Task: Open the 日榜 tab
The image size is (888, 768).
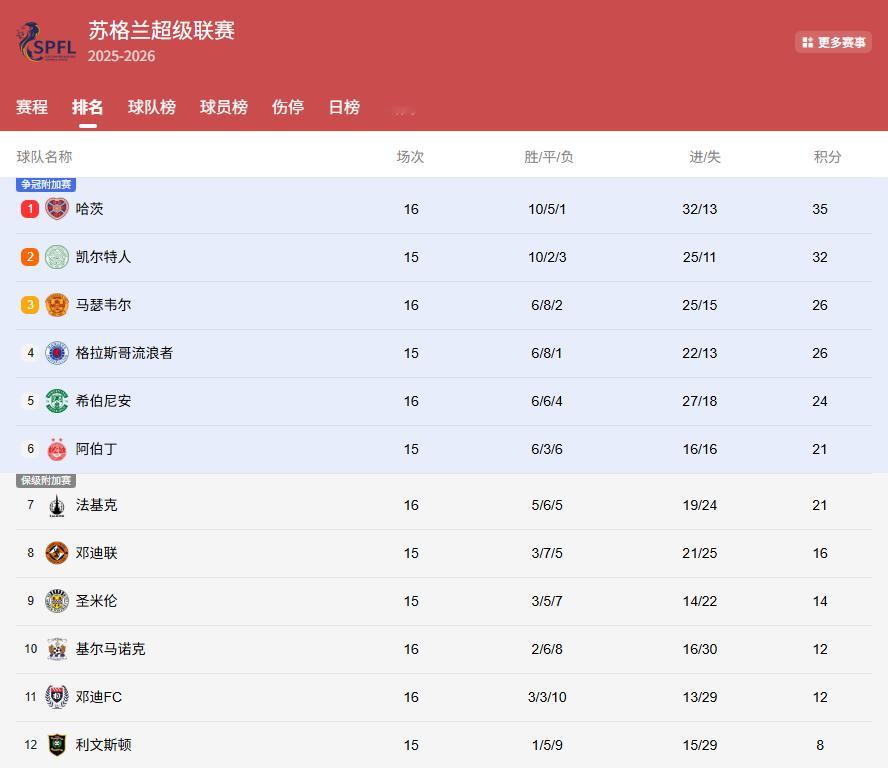Action: pyautogui.click(x=344, y=107)
